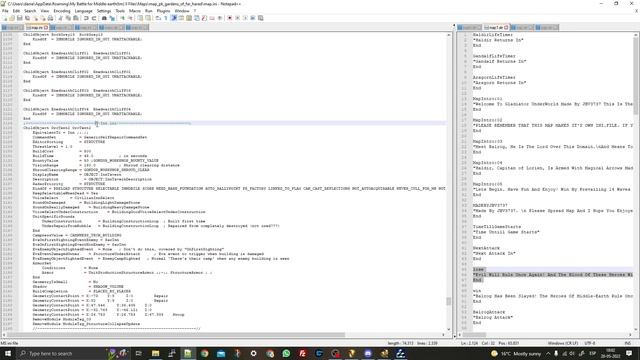Click the TimeTillGameStarts line in right pane

(497, 227)
